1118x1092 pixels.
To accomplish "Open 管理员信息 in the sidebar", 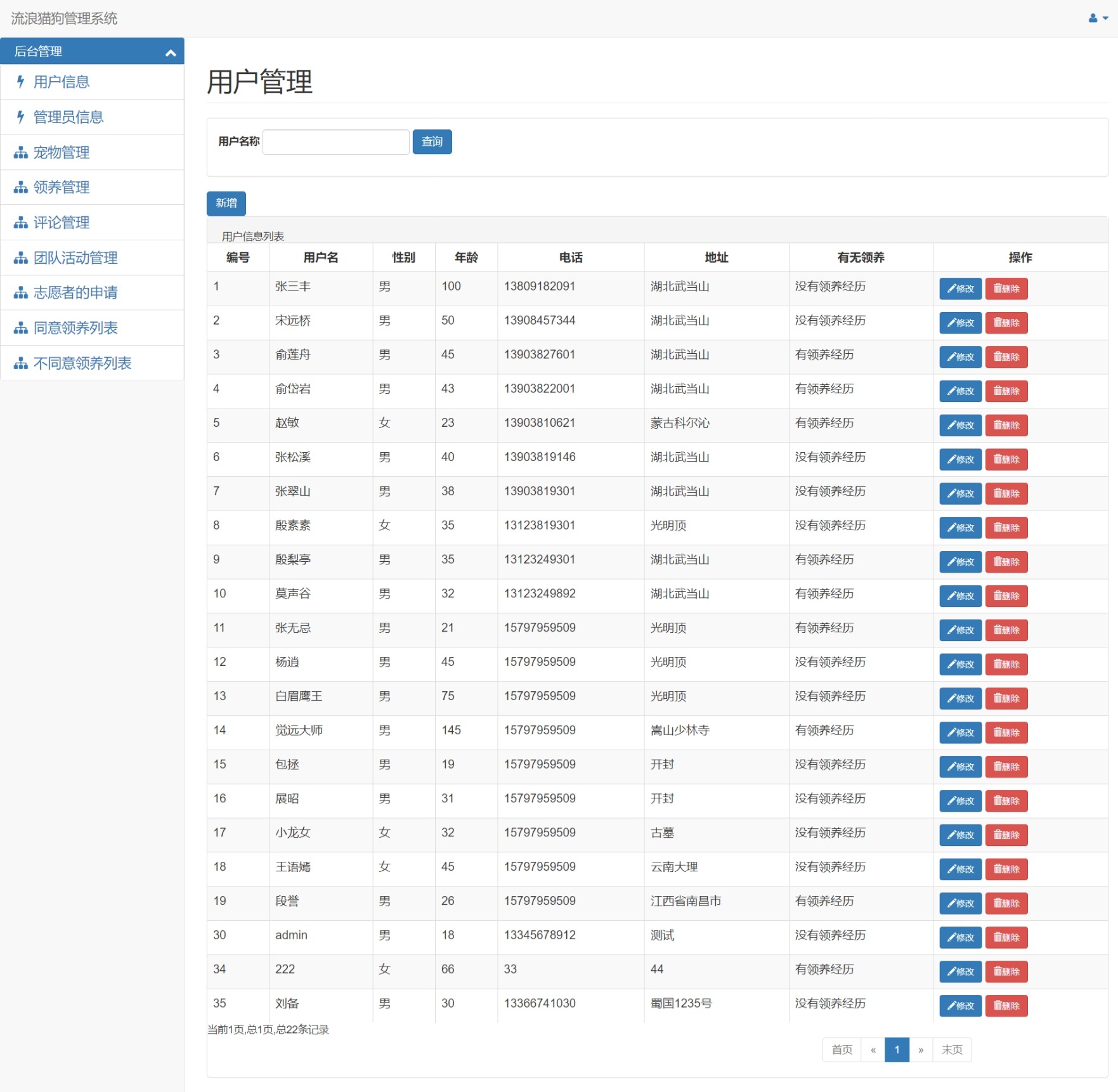I will pyautogui.click(x=68, y=117).
